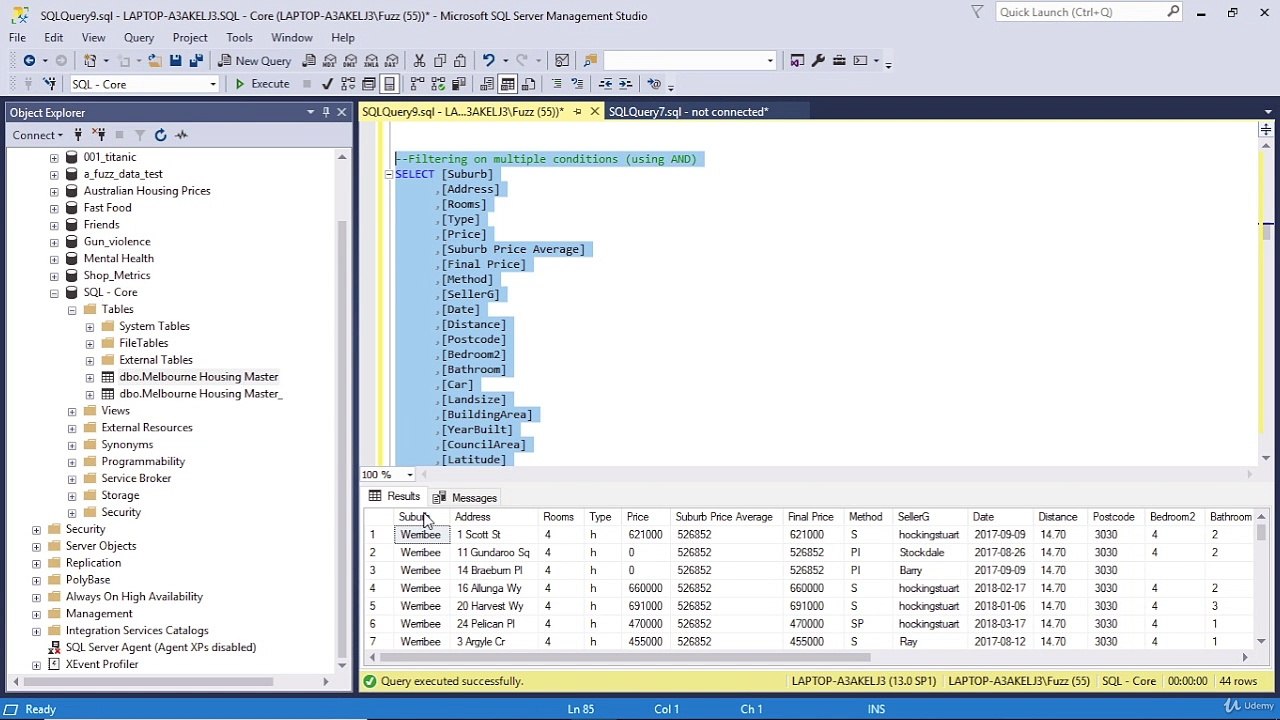Click Connect Object Explorer plug icon

tap(78, 135)
